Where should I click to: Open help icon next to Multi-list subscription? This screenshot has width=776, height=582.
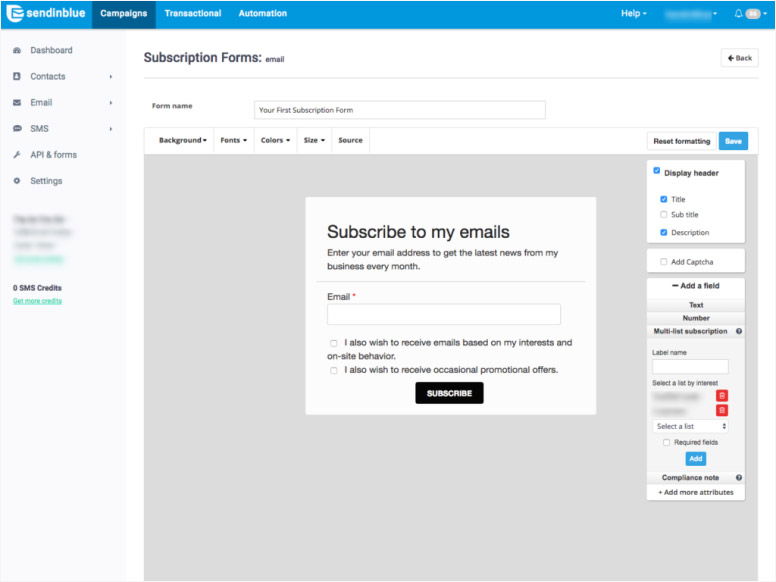[x=739, y=331]
